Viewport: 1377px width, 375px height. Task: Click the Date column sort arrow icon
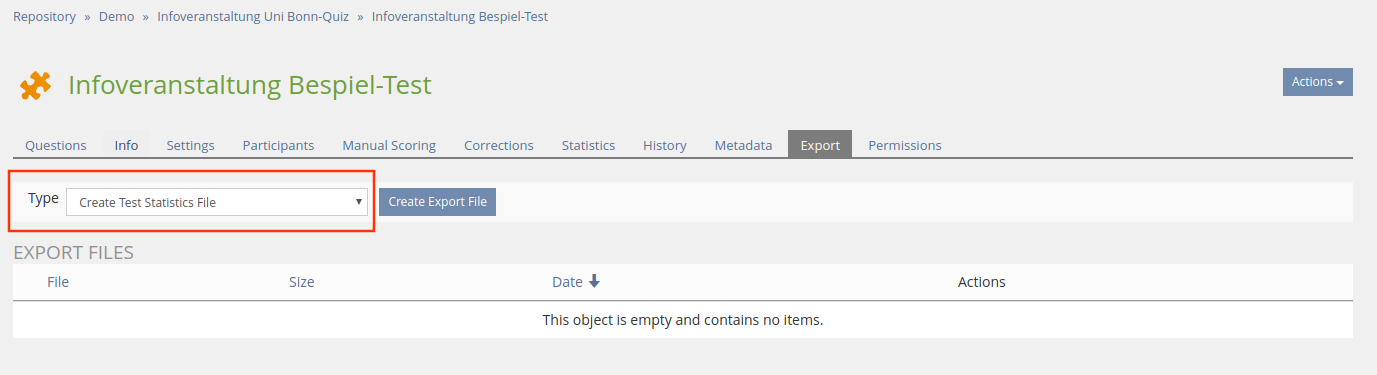[594, 282]
